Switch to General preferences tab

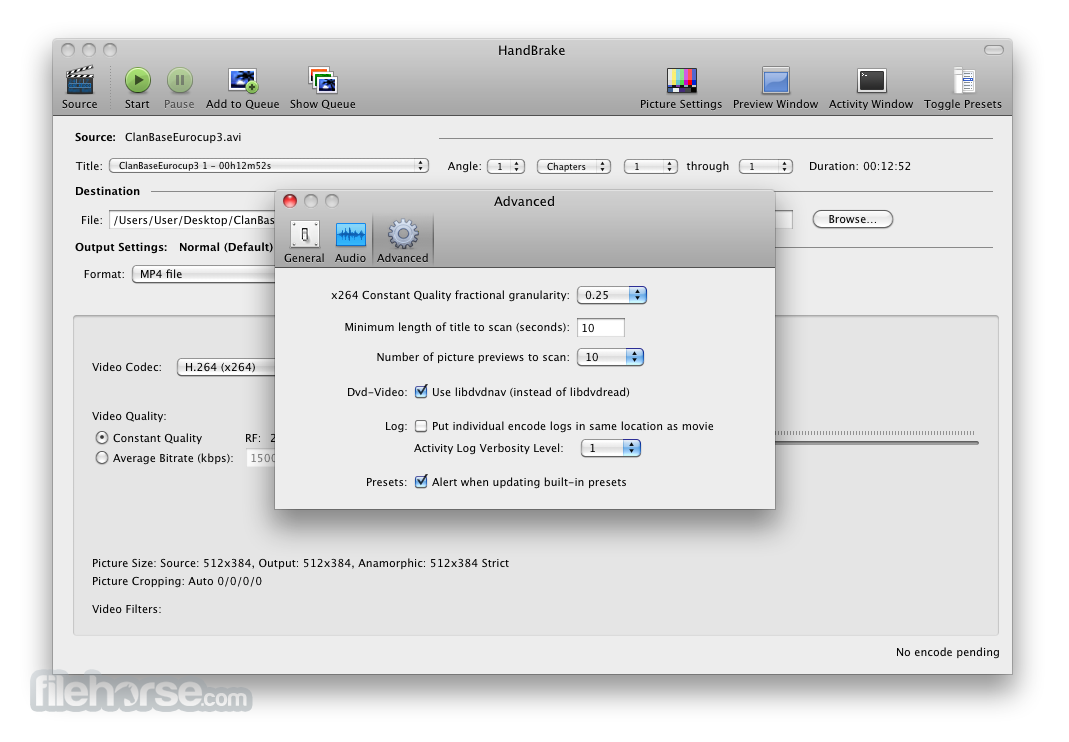click(304, 241)
